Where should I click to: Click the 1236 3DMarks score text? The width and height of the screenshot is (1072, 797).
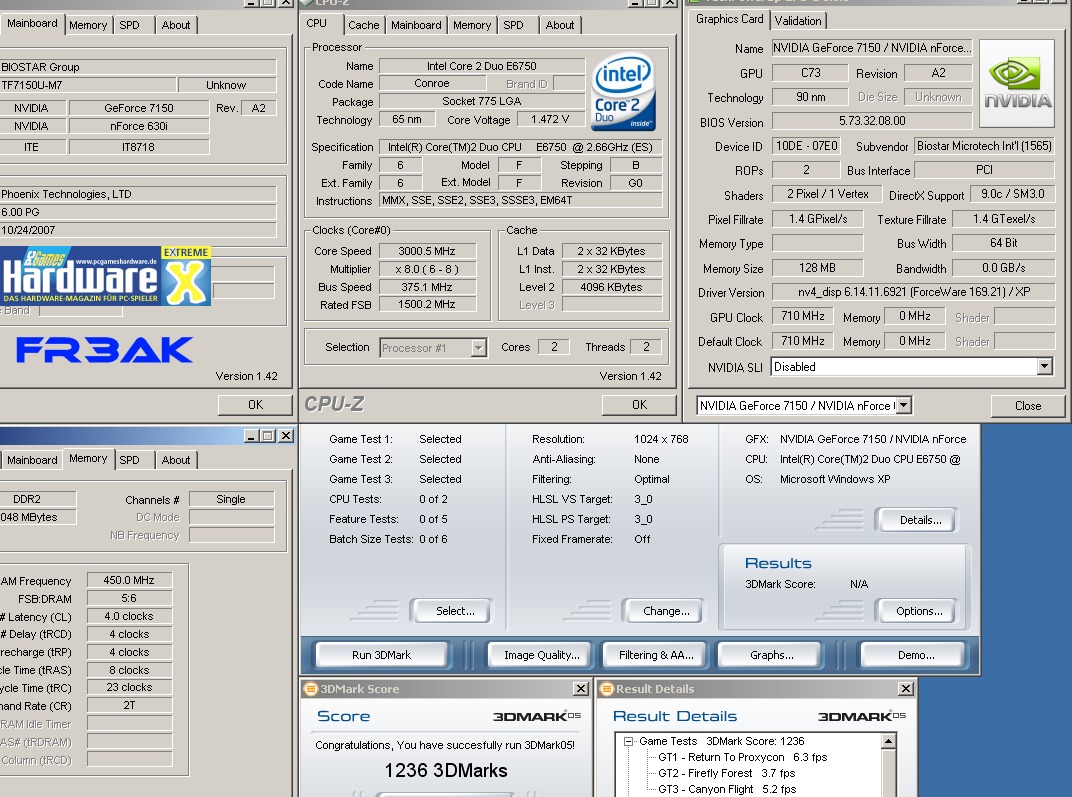(x=446, y=770)
